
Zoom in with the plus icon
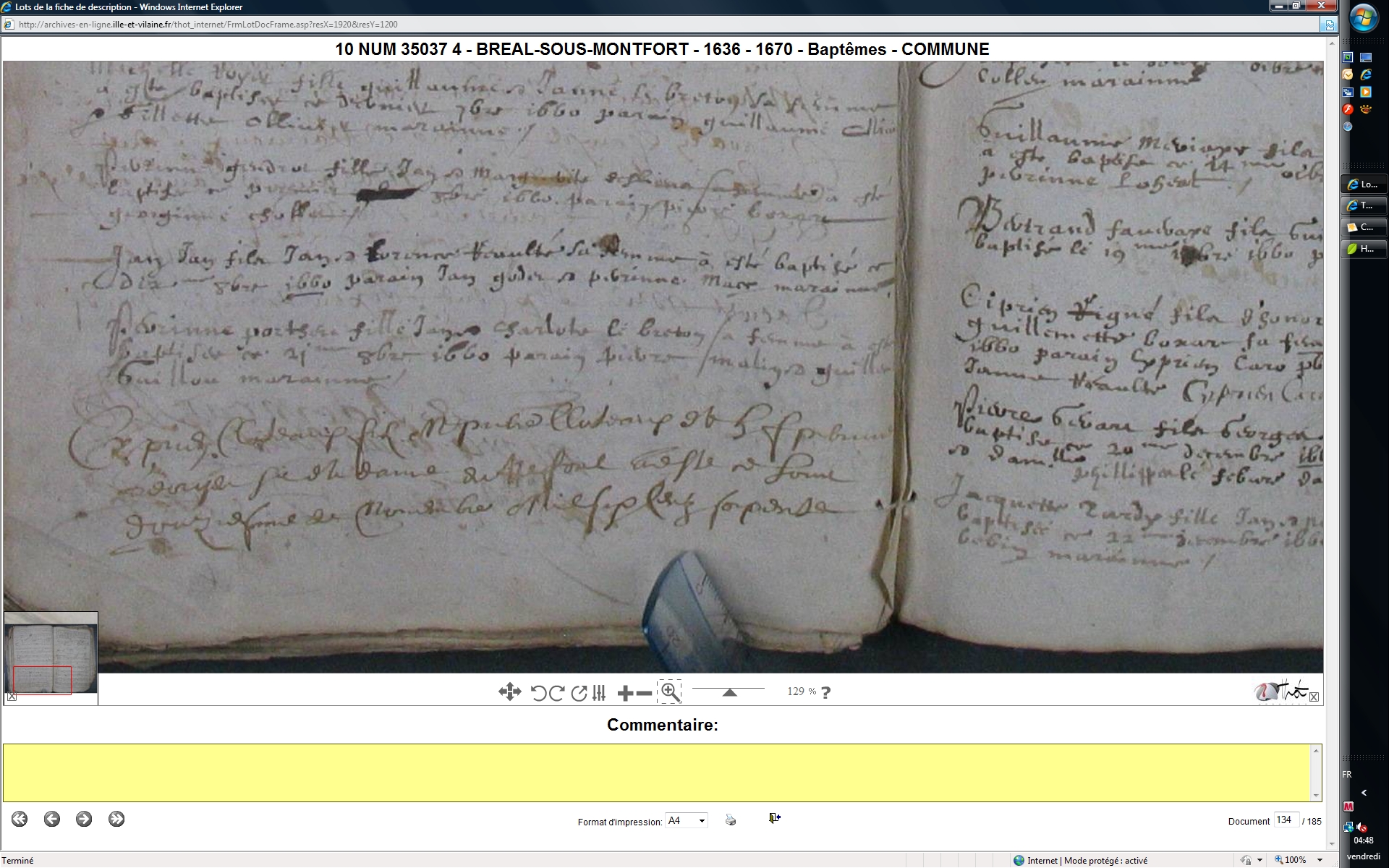(x=625, y=694)
